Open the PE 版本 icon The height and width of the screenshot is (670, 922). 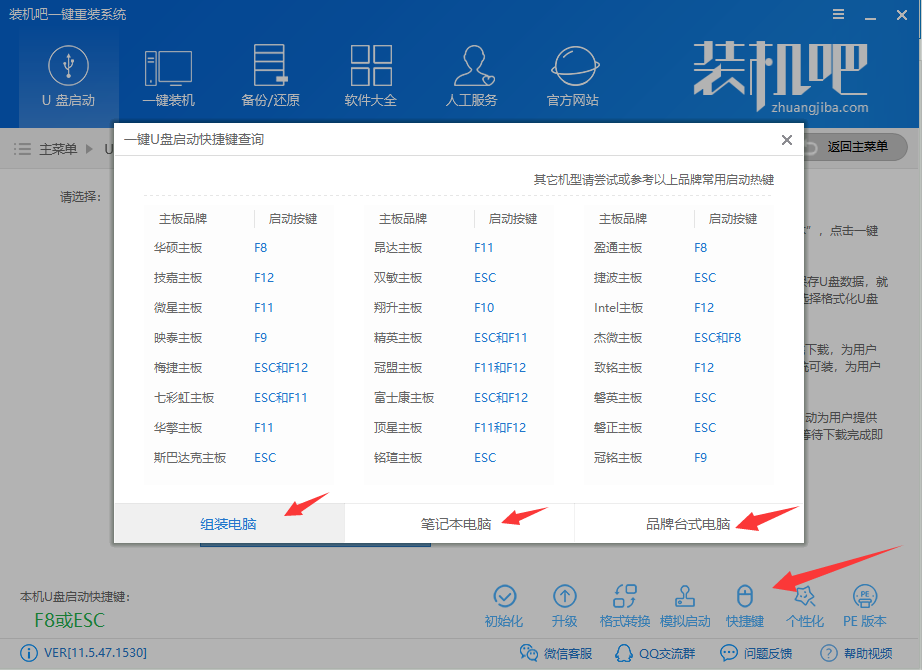tap(865, 600)
